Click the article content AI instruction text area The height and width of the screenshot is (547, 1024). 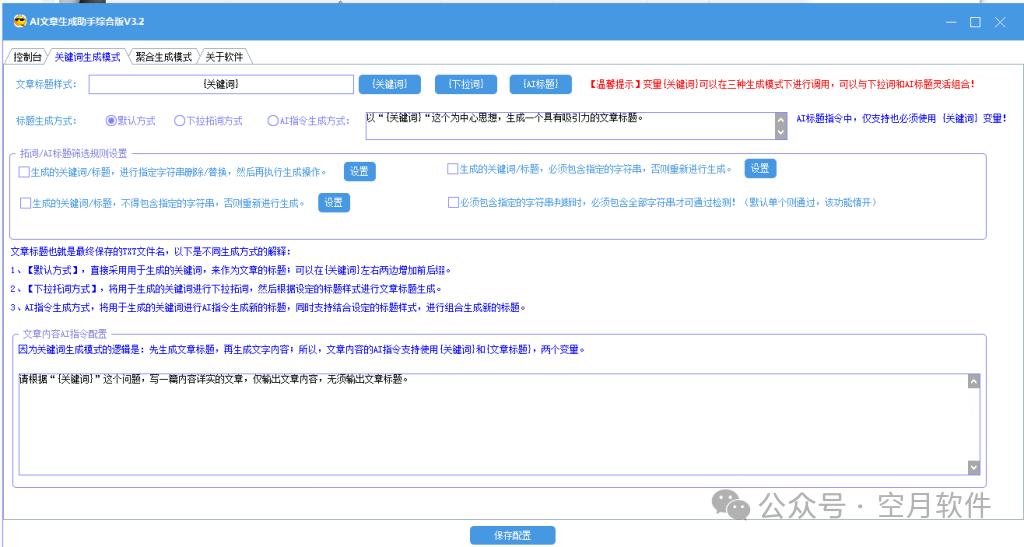(493, 424)
